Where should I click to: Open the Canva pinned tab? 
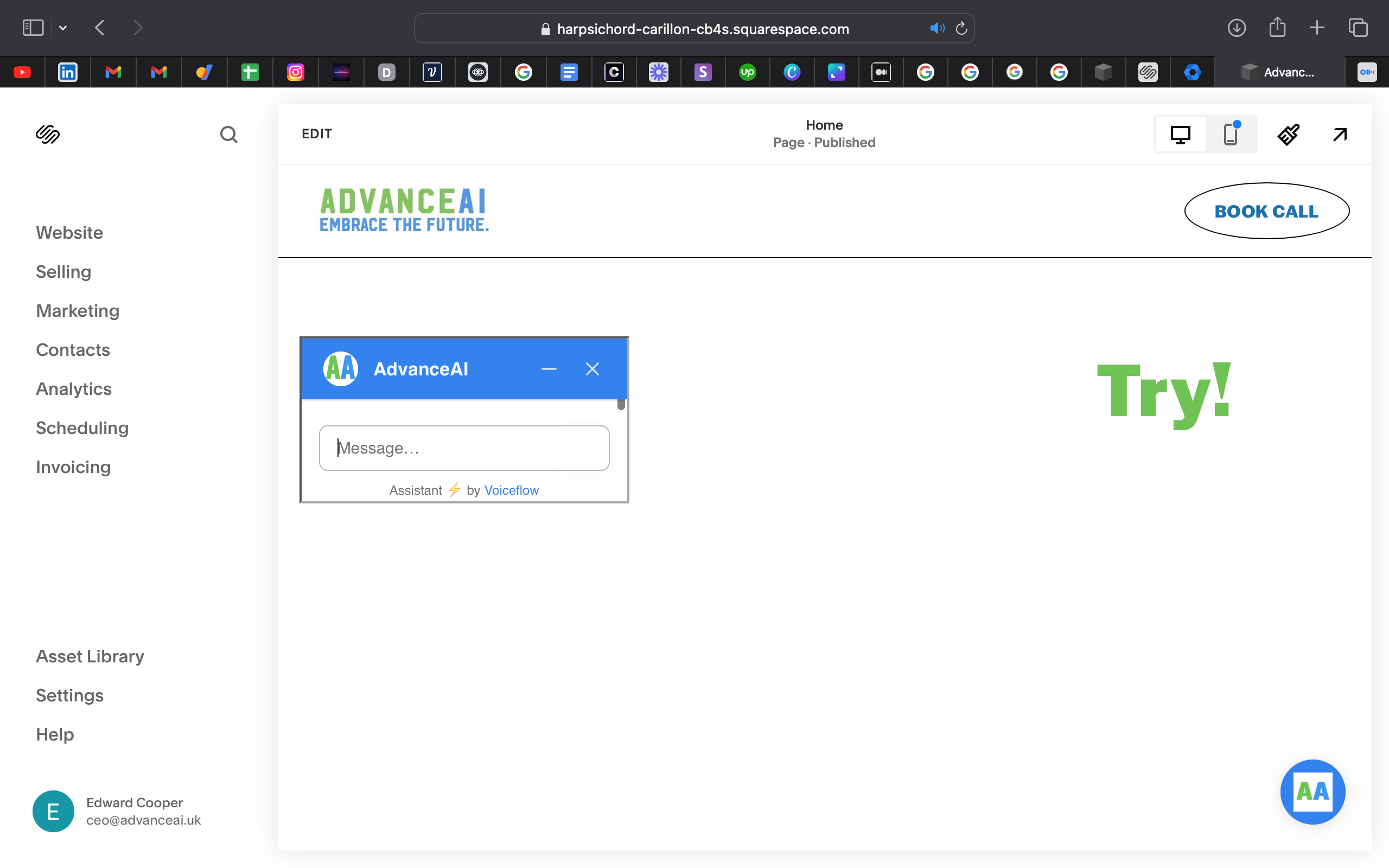(792, 72)
